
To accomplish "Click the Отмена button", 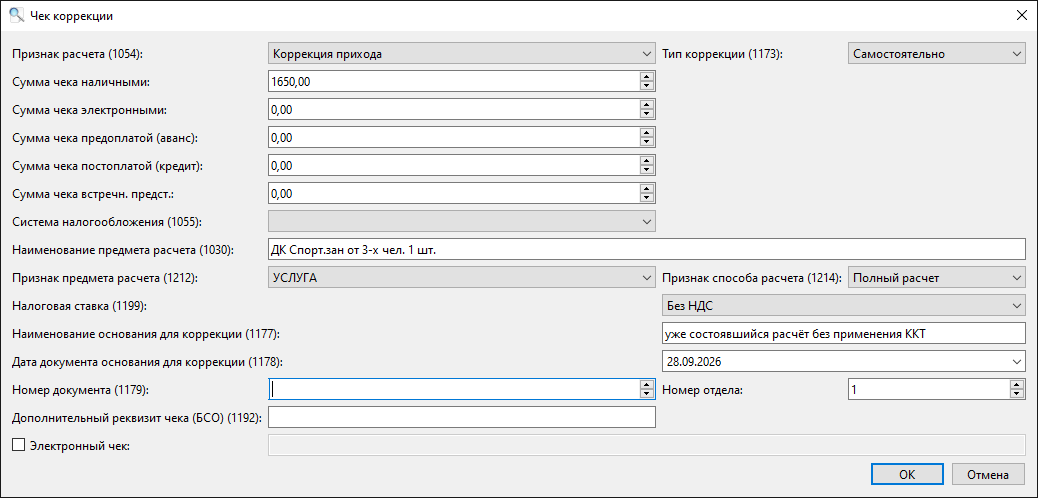I will (x=987, y=474).
